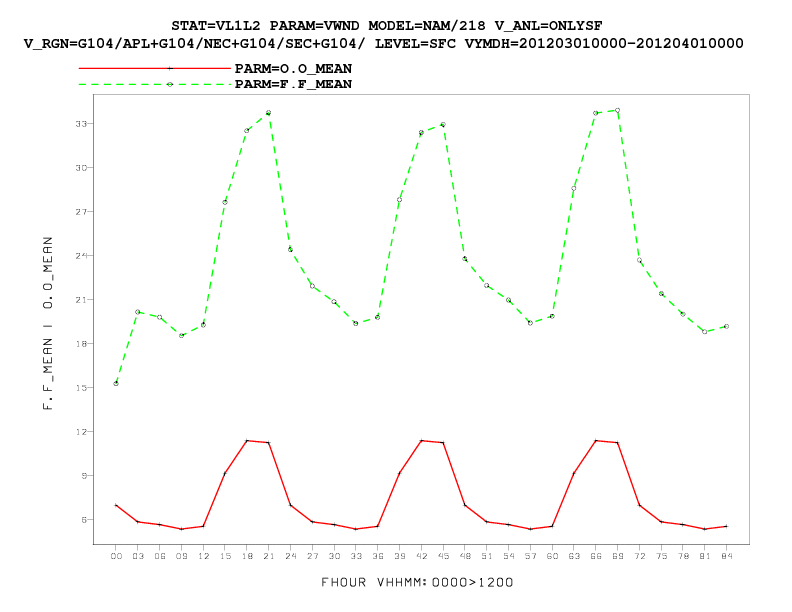Click the red solid legend line sample

pos(155,68)
